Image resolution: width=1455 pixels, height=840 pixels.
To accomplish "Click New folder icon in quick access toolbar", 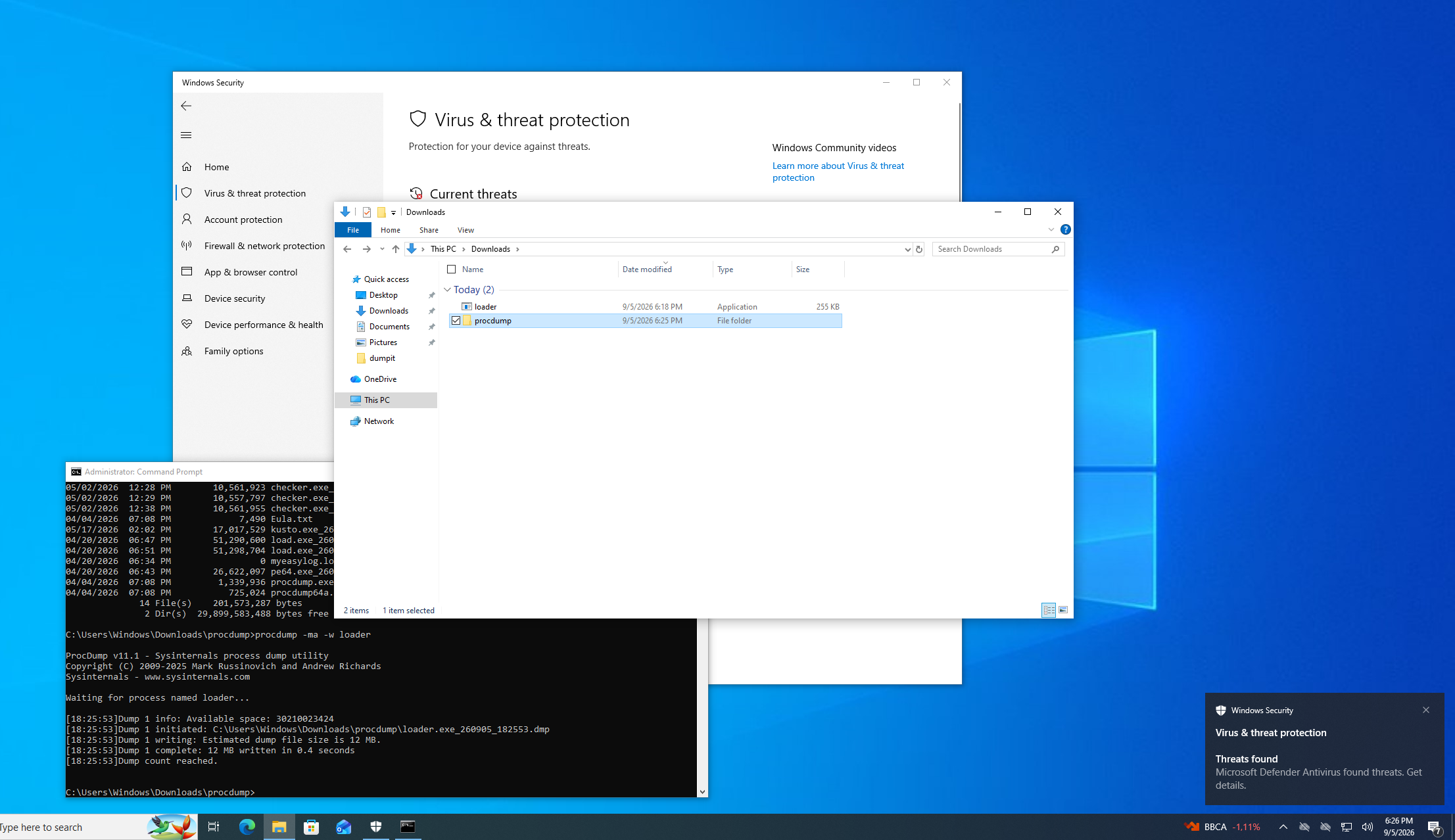I will (x=381, y=212).
